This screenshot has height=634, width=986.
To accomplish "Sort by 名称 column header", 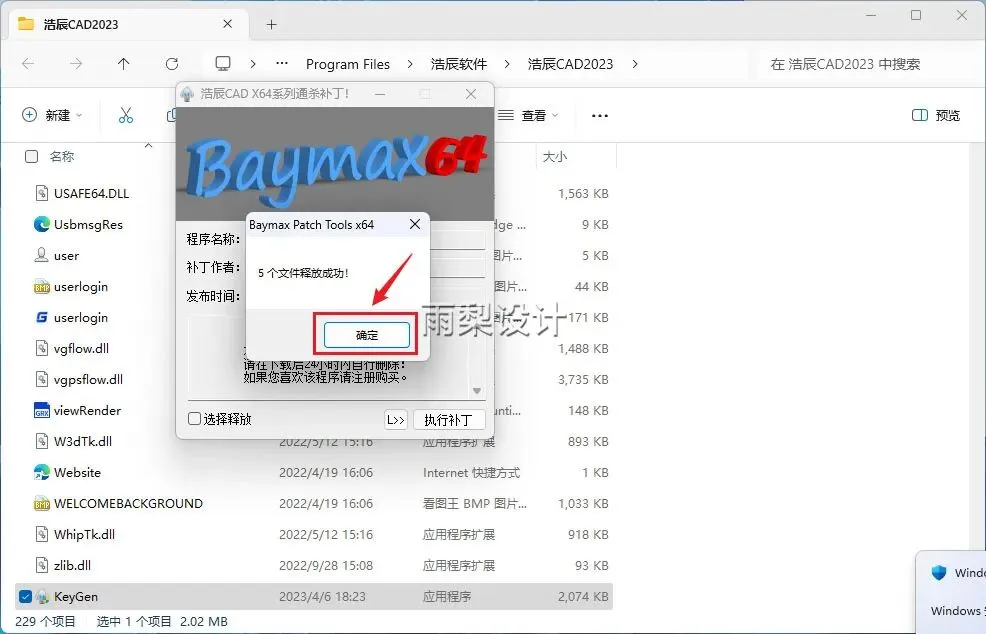I will tap(62, 157).
